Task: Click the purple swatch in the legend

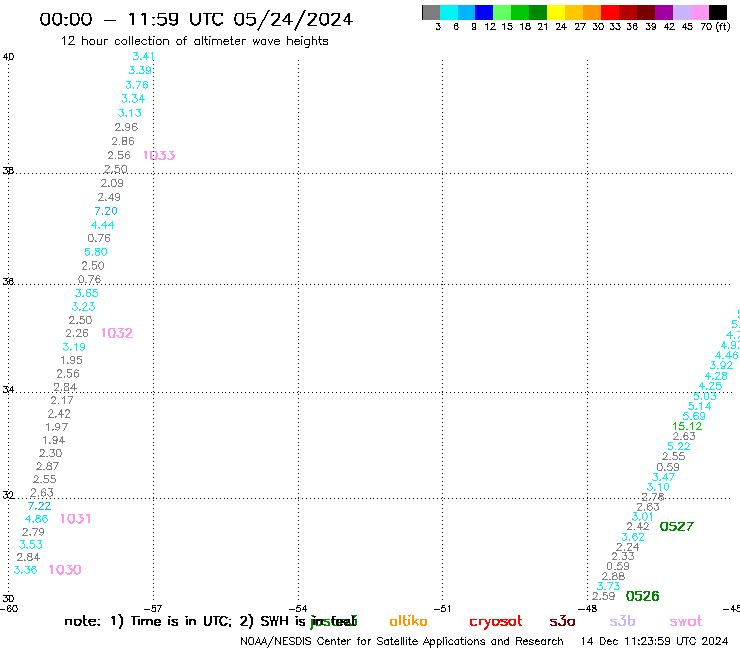Action: pyautogui.click(x=664, y=12)
